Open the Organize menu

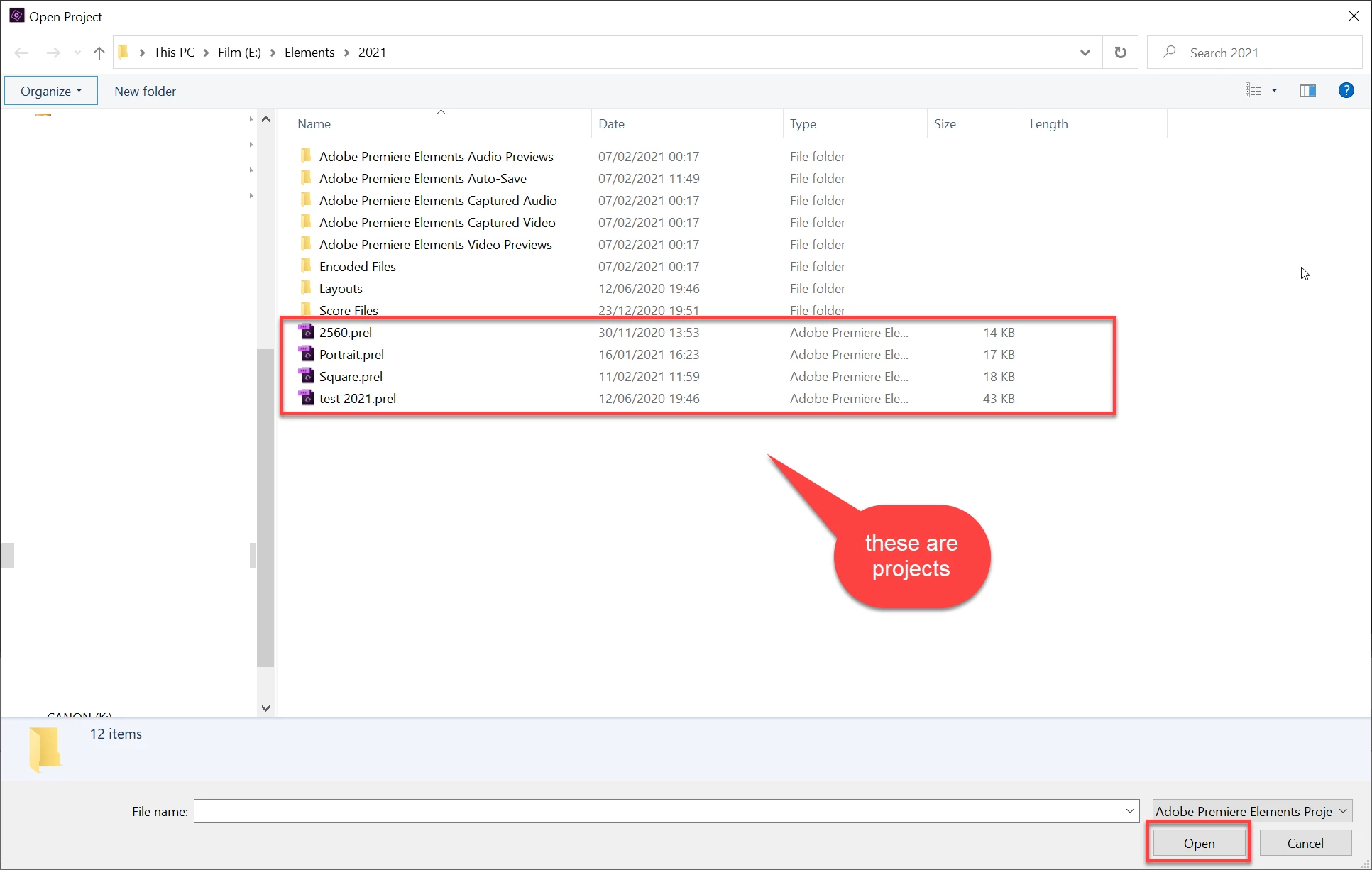(51, 91)
